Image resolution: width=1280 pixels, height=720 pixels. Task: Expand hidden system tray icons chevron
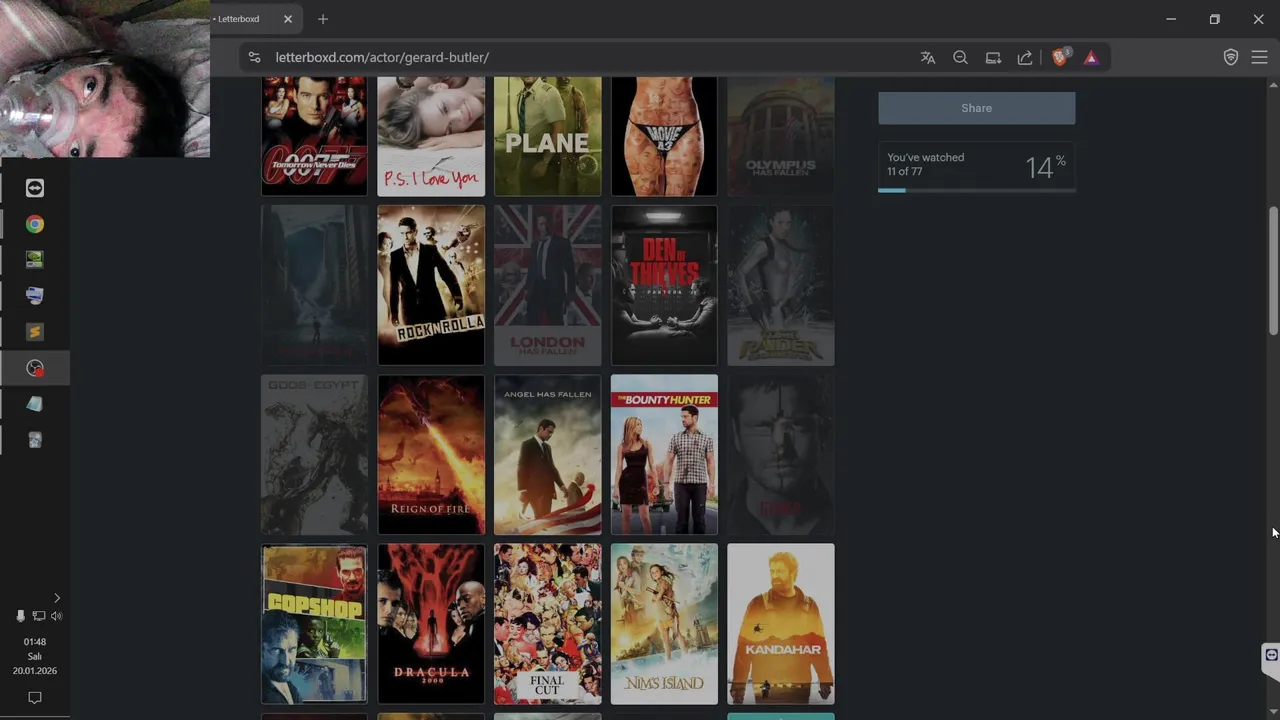tap(56, 598)
